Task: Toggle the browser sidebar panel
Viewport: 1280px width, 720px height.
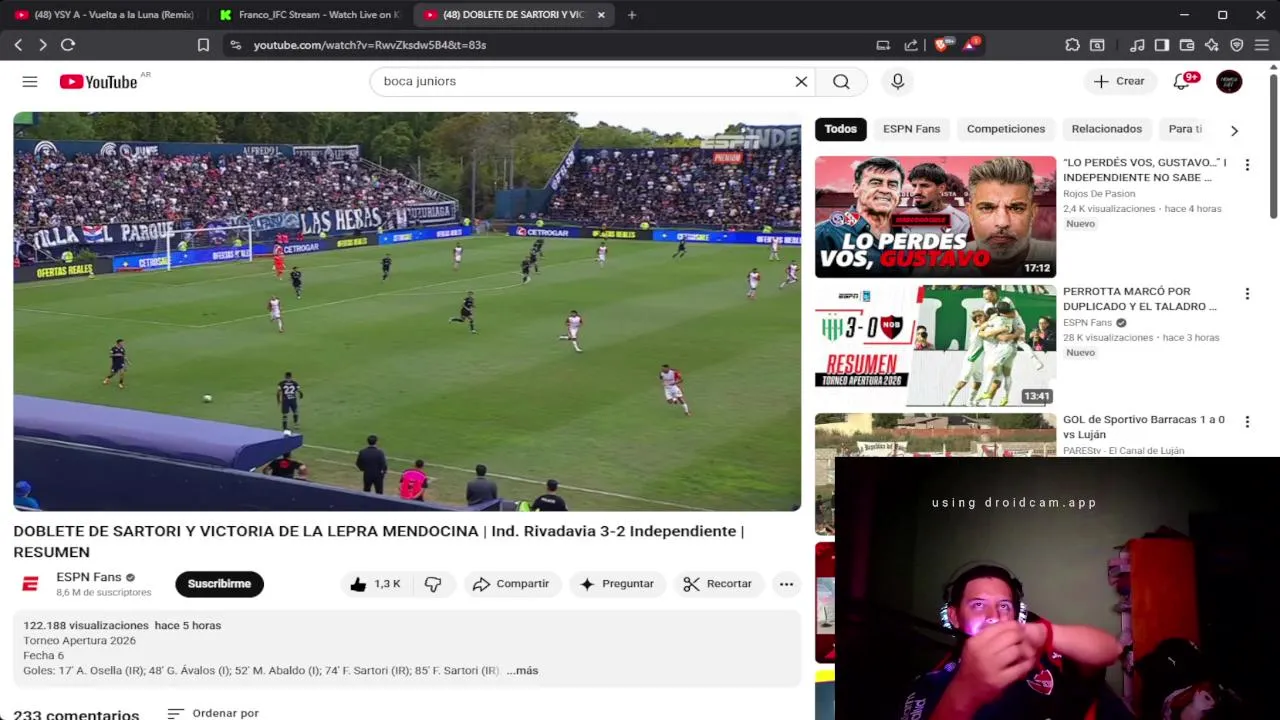Action: (1162, 45)
